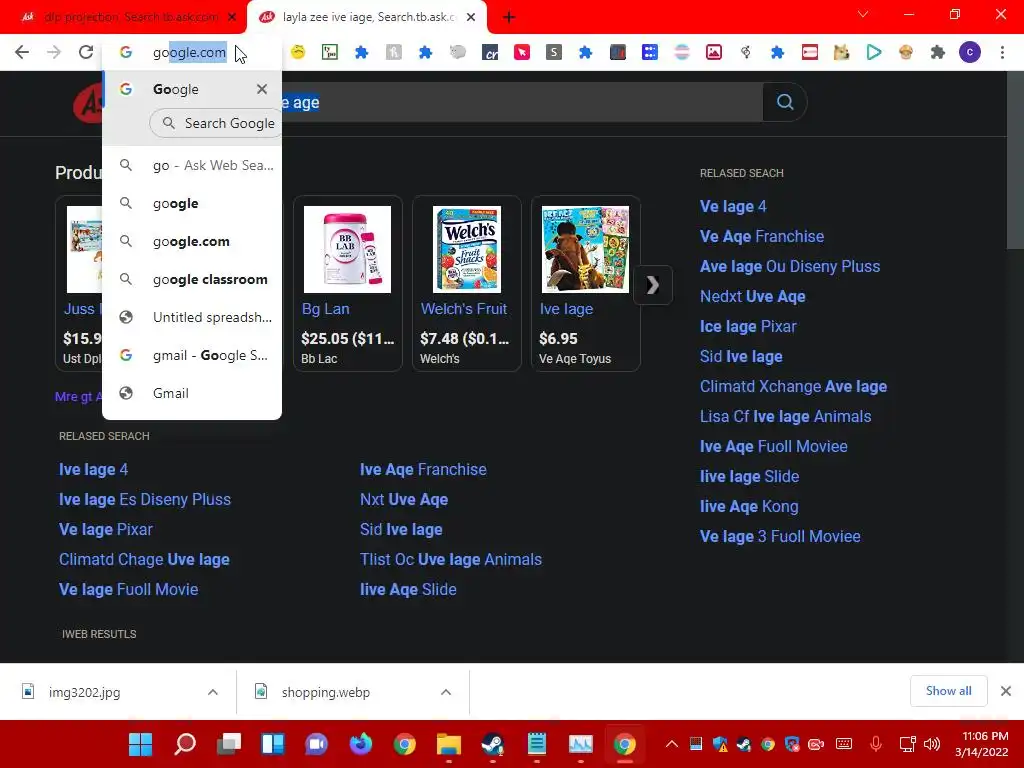This screenshot has width=1024, height=768.
Task: Open File Explorer from the taskbar
Action: tap(449, 744)
